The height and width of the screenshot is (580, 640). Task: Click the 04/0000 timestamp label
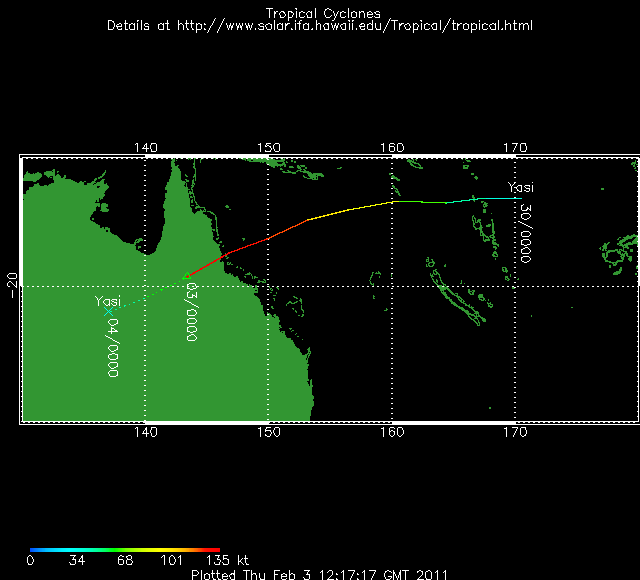tap(113, 348)
